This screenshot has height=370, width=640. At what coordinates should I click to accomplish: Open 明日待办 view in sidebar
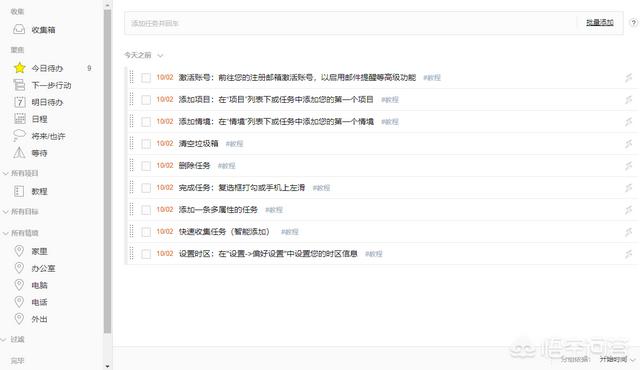(47, 102)
